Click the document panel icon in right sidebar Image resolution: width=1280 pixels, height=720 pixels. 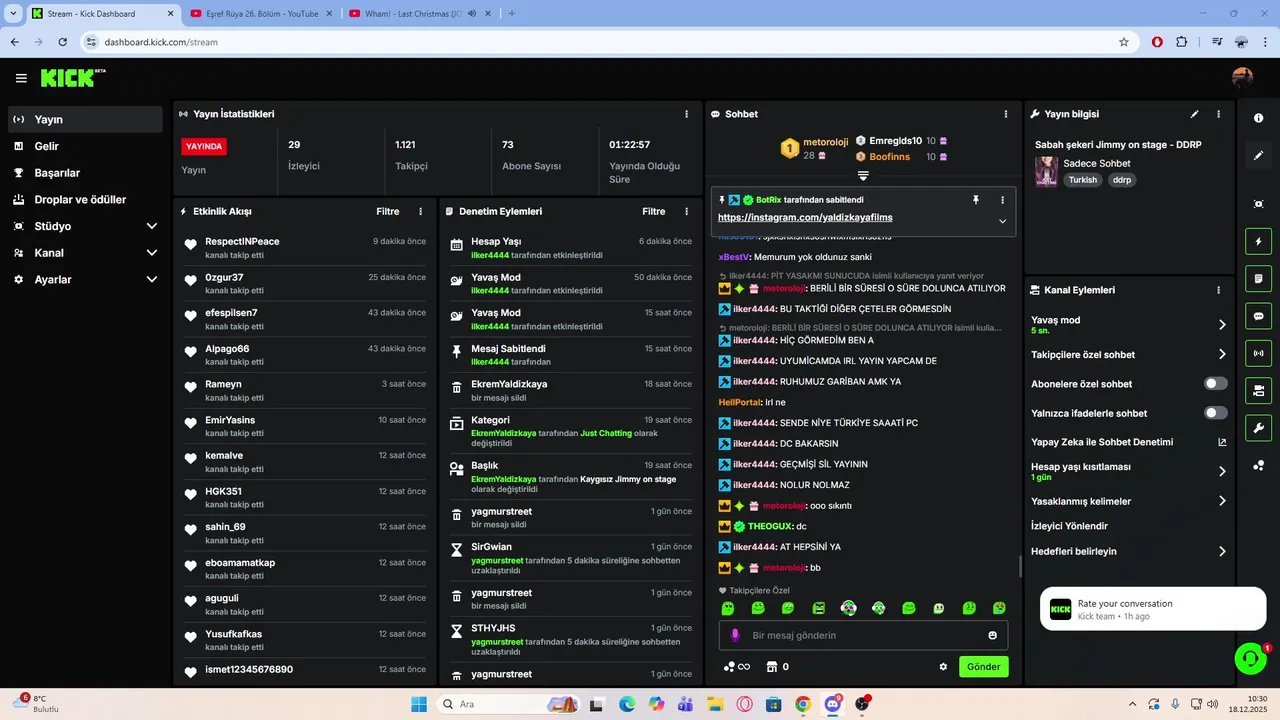point(1258,278)
